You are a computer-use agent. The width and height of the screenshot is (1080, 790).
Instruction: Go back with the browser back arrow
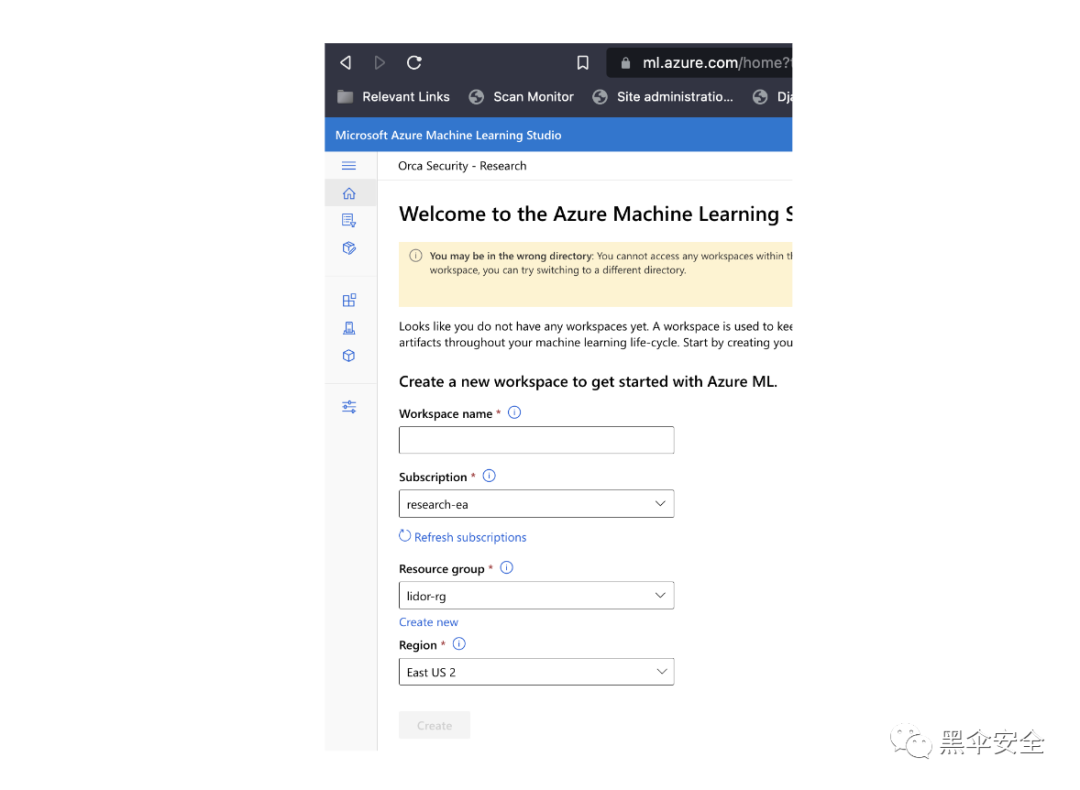346,63
